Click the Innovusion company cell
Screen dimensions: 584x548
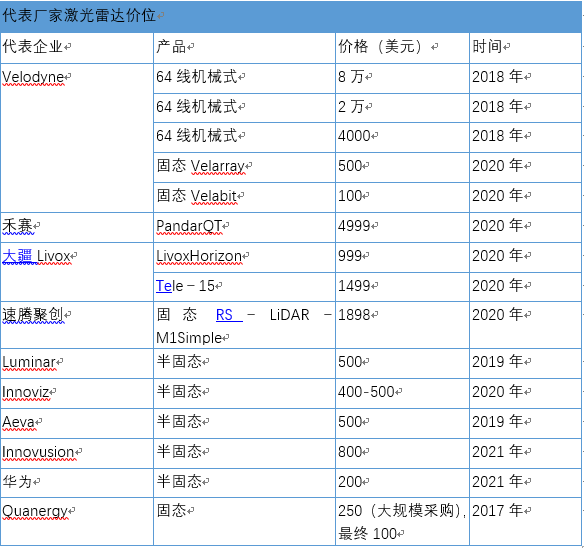77,453
